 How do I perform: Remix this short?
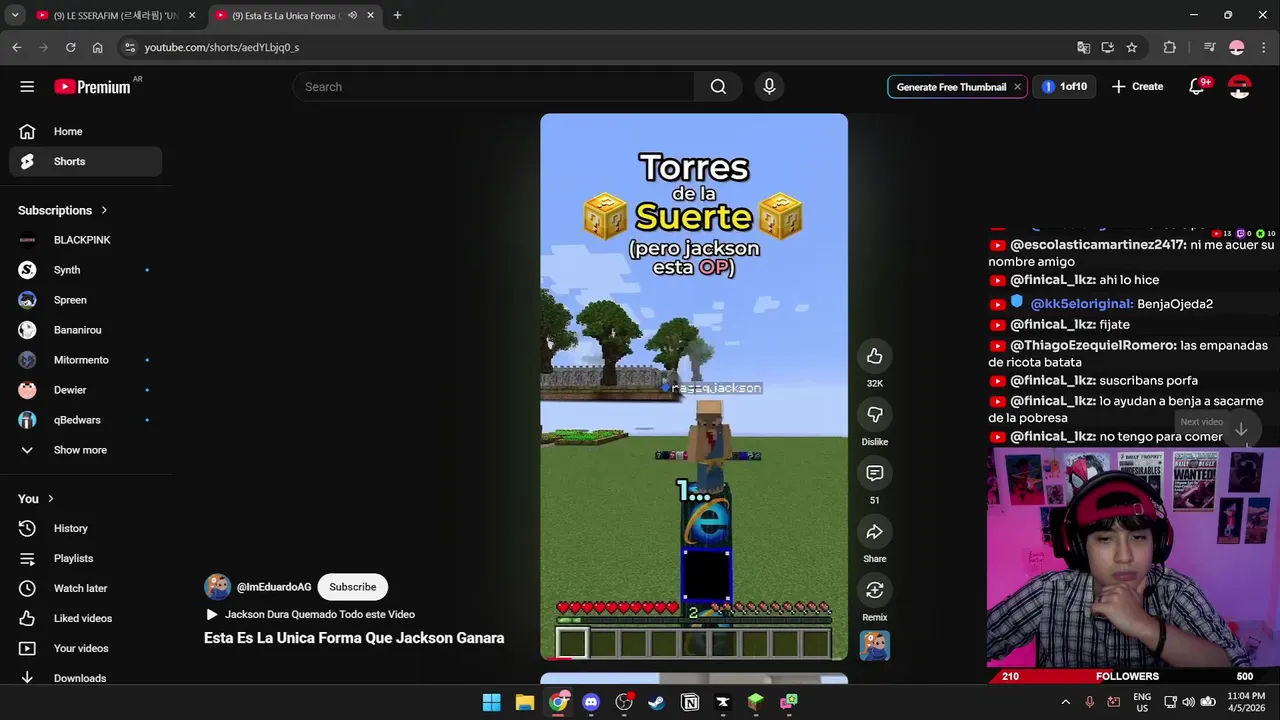[x=875, y=590]
